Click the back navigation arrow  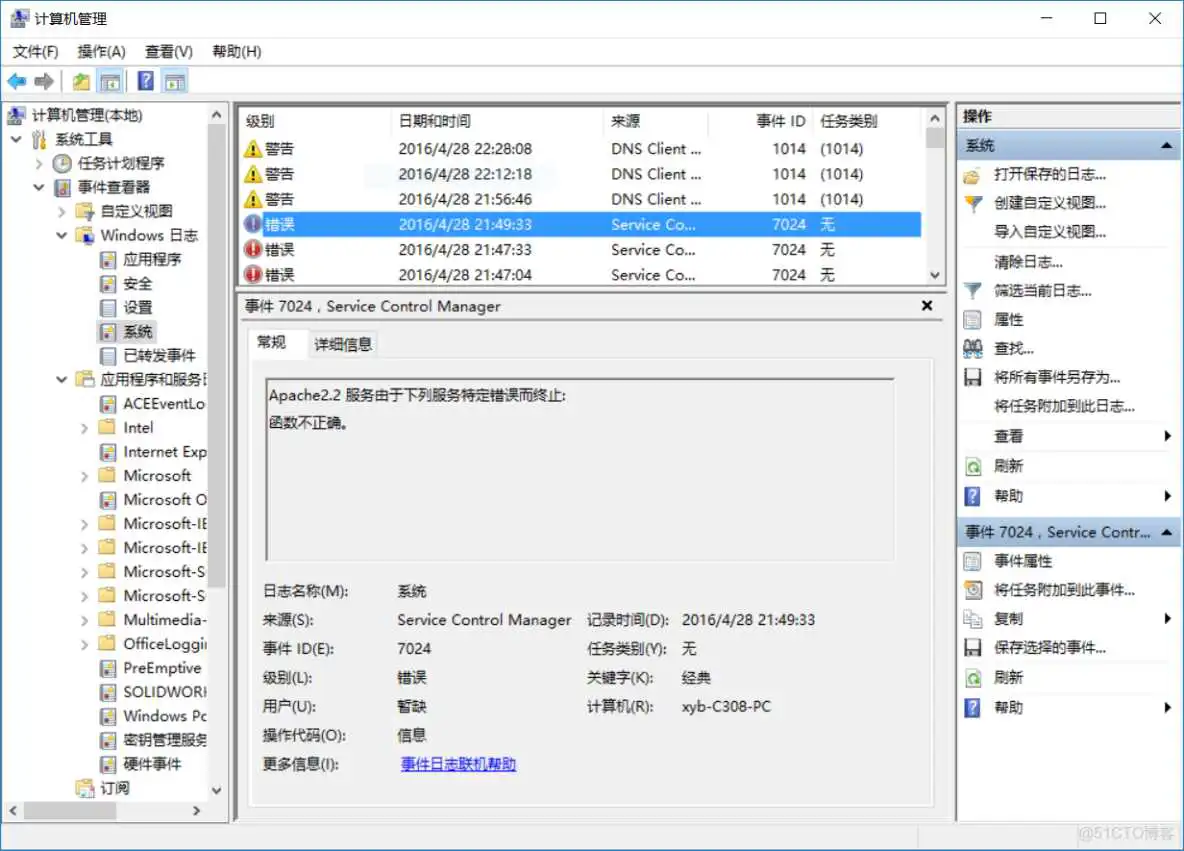coord(17,81)
